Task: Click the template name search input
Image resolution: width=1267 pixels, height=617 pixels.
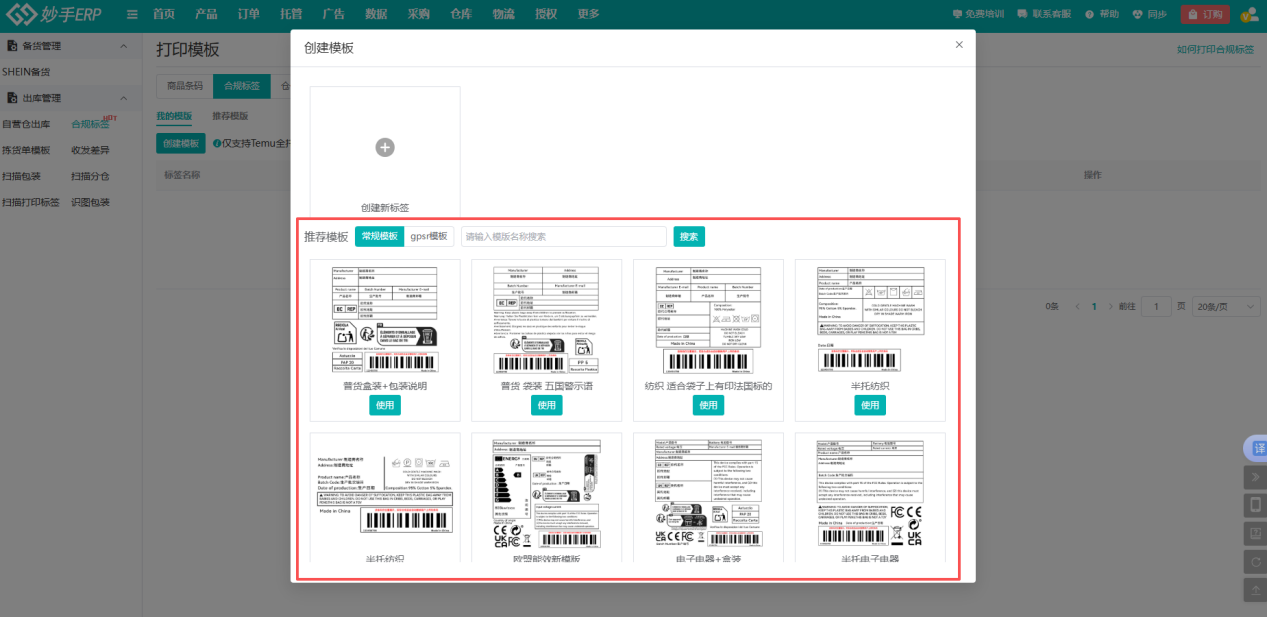Action: tap(563, 236)
